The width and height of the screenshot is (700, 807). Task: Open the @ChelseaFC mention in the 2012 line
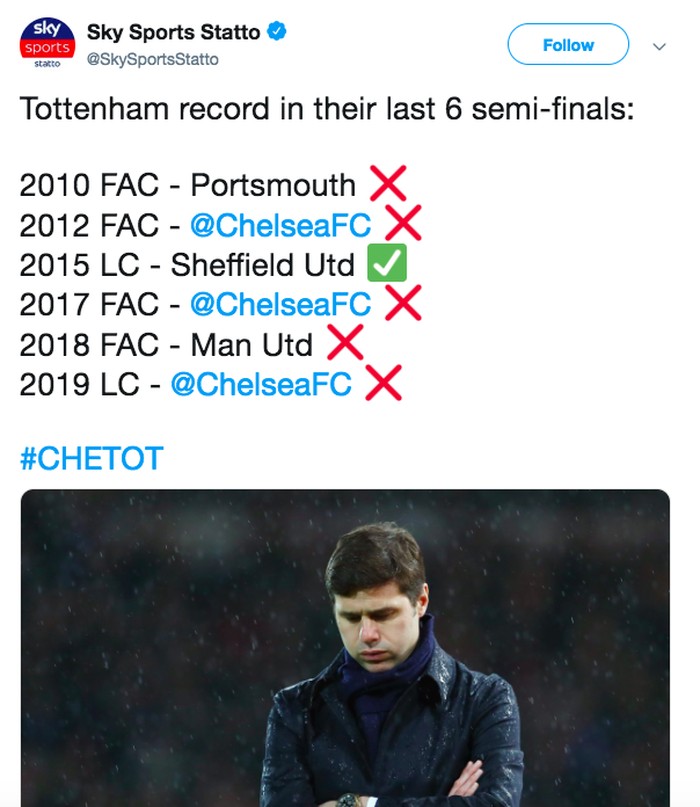[x=280, y=225]
